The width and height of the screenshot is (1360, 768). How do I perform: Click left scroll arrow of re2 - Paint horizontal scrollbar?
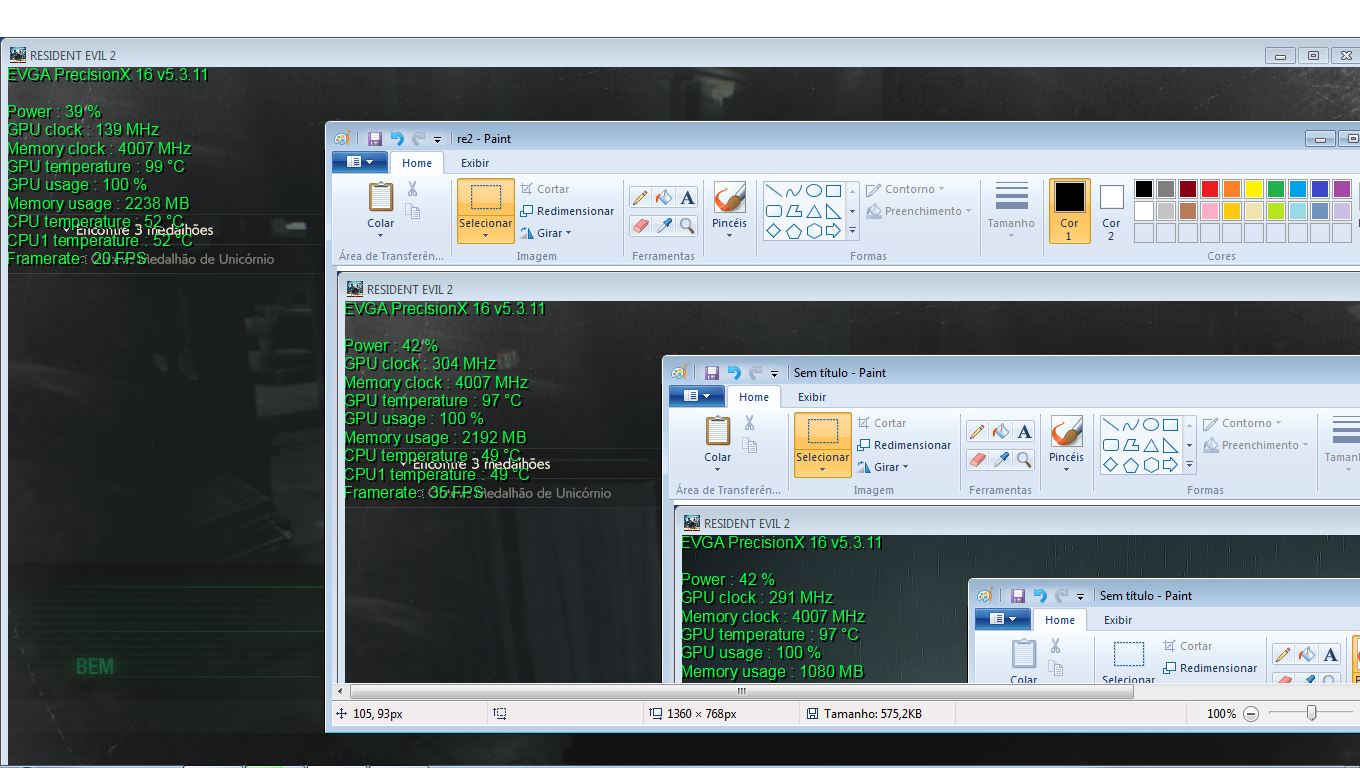tap(341, 691)
